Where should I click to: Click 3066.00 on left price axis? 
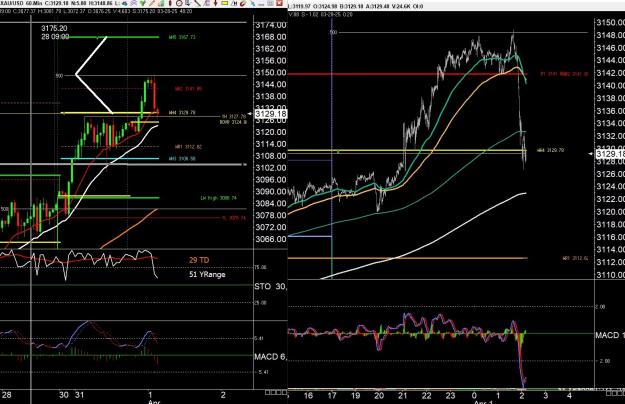pyautogui.click(x=271, y=239)
